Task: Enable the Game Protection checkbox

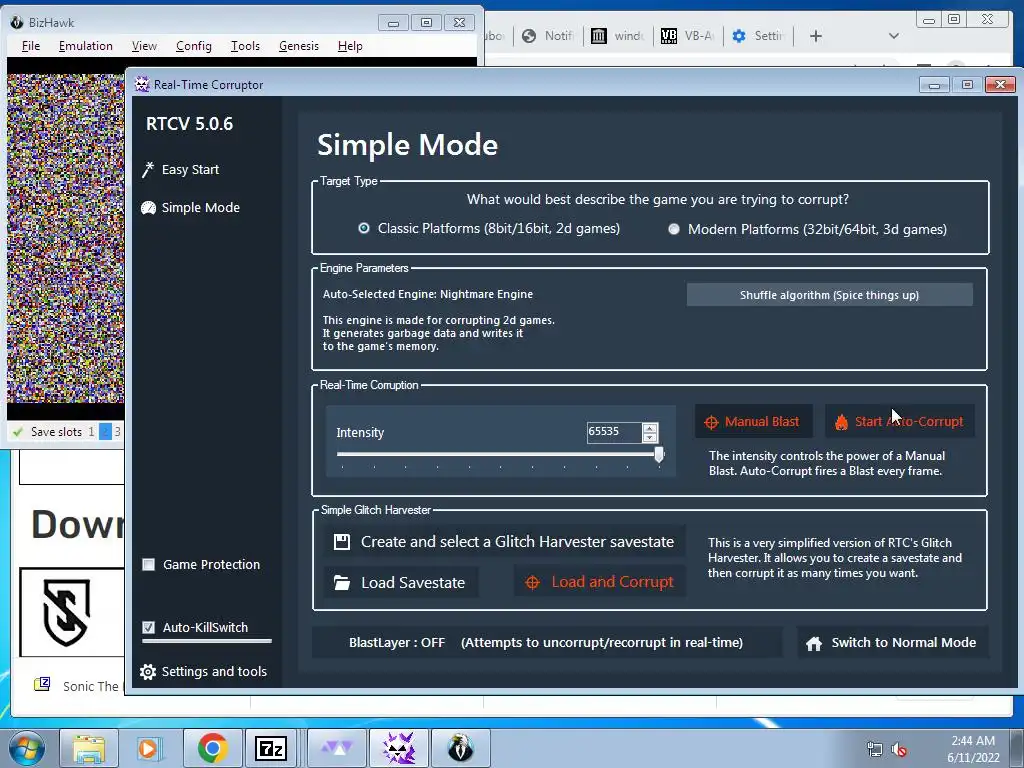Action: click(149, 564)
